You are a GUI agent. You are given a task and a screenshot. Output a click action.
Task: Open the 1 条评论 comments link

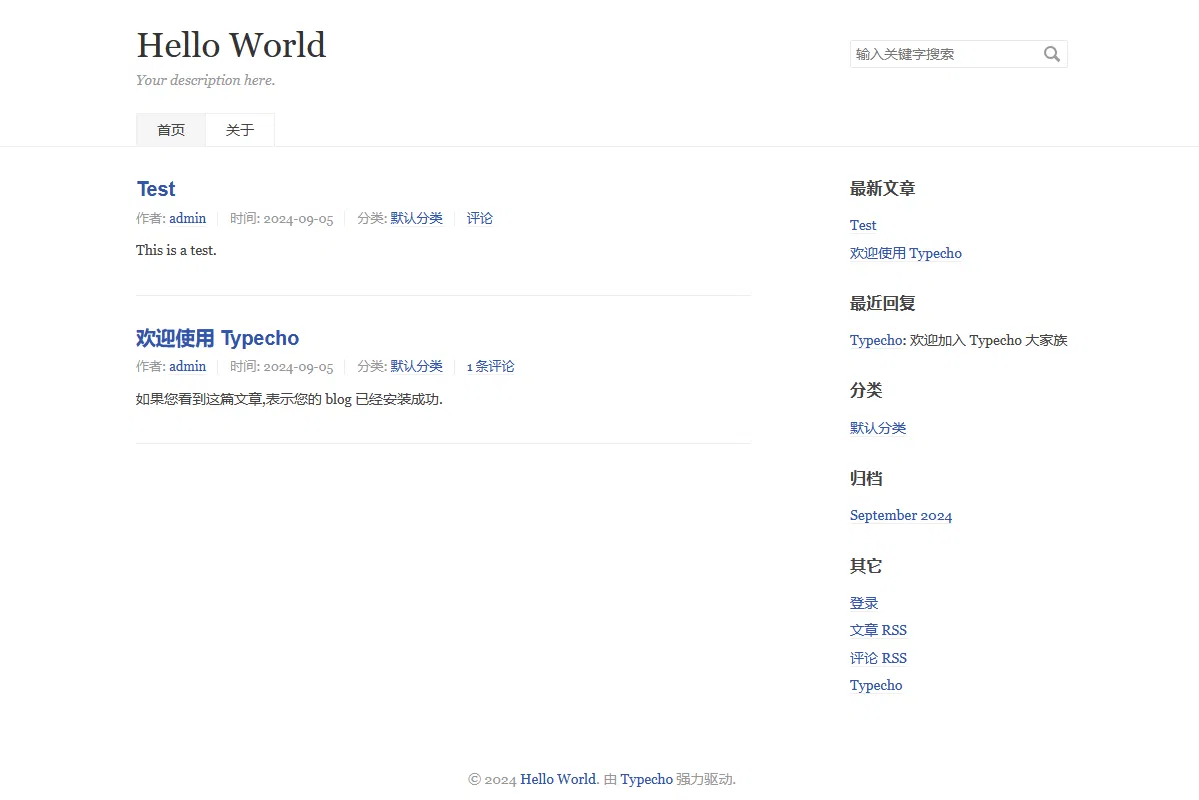point(490,366)
